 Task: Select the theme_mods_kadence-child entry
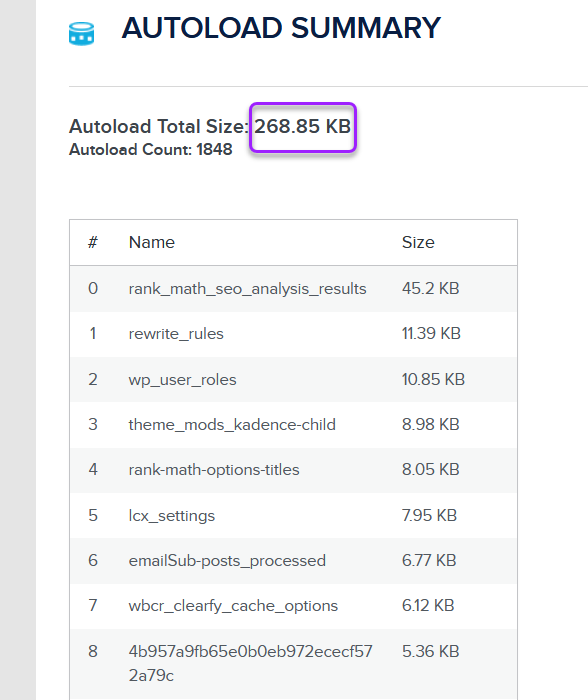click(x=232, y=425)
